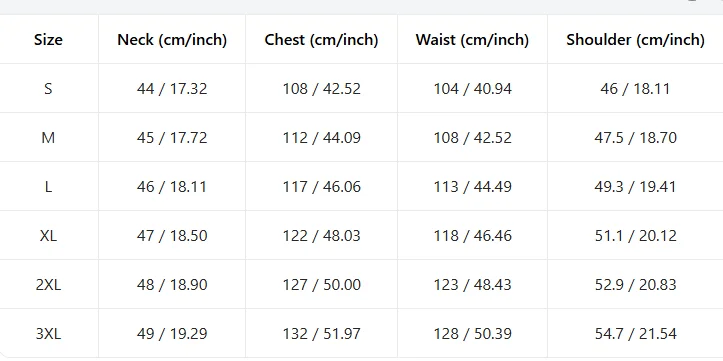
Task: Click the waist value 104 / 40.94
Action: 472,89
